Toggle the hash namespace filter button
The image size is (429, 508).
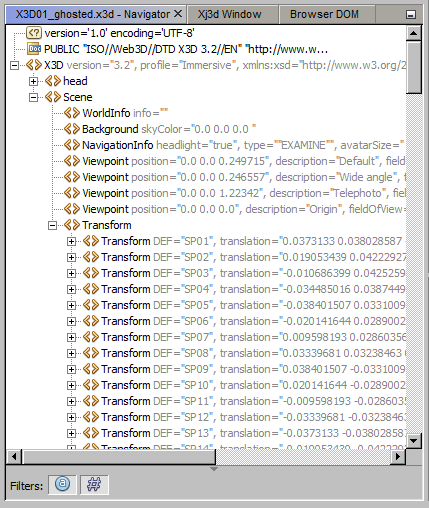click(94, 484)
